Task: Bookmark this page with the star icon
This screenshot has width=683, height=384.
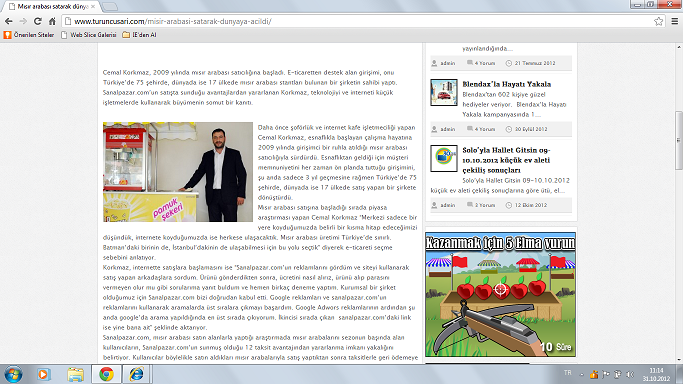Action: pyautogui.click(x=658, y=21)
